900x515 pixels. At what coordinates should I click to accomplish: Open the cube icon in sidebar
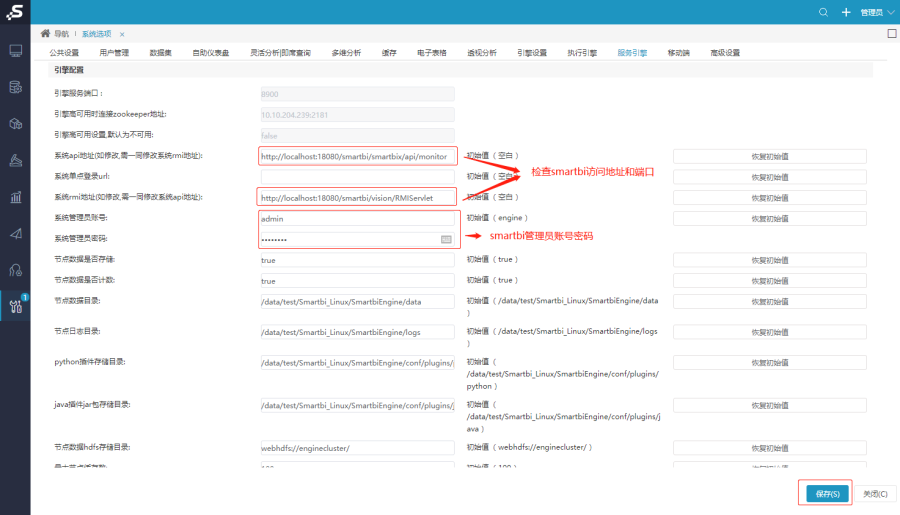tap(15, 124)
